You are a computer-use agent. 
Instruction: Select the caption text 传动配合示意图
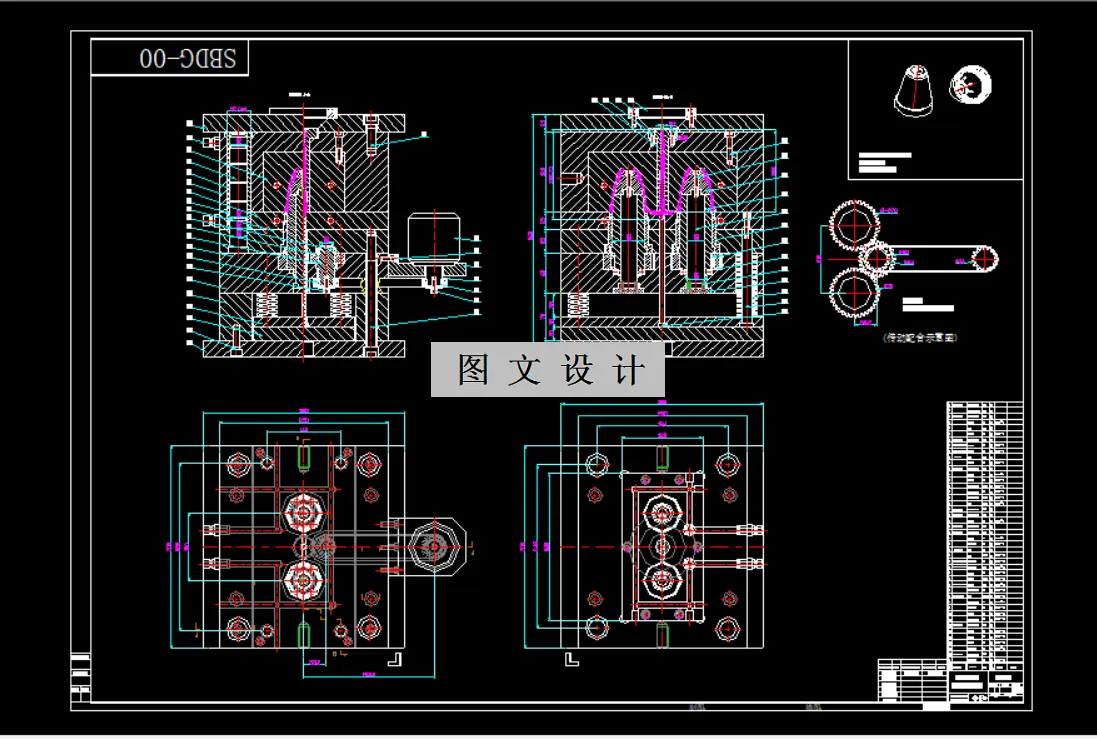click(x=920, y=338)
